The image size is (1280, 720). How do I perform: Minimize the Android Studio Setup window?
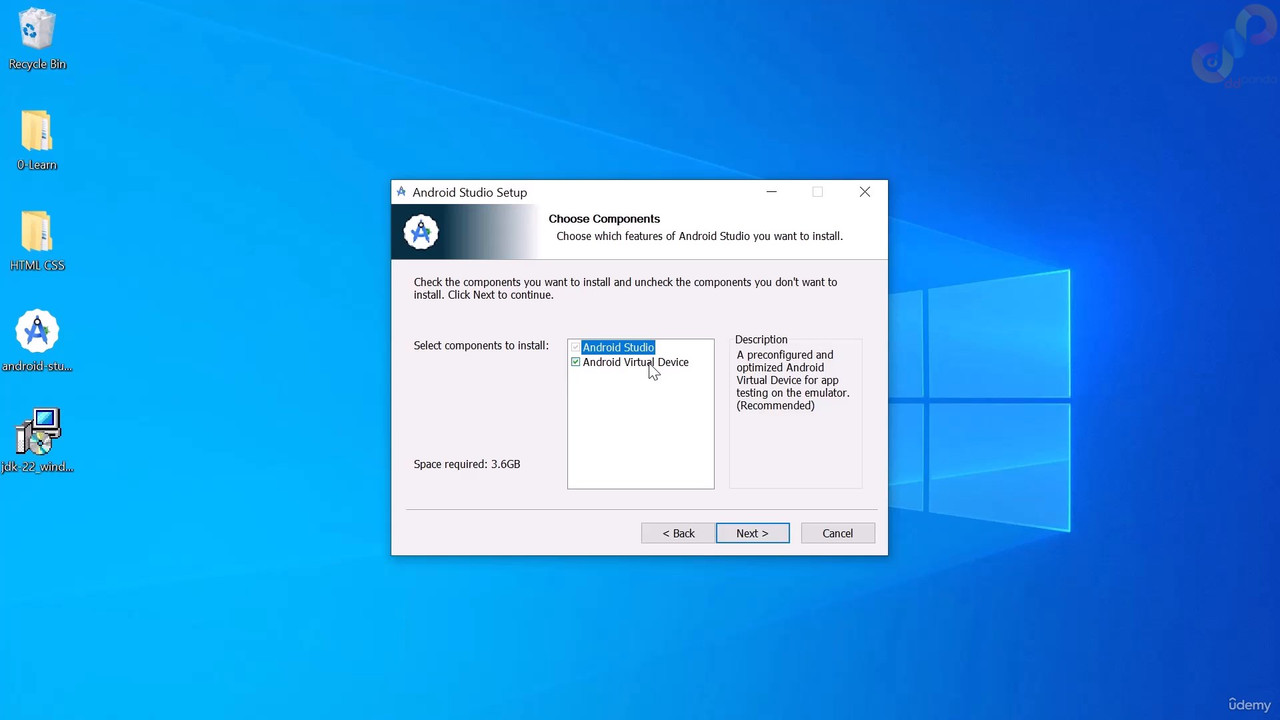(x=771, y=192)
